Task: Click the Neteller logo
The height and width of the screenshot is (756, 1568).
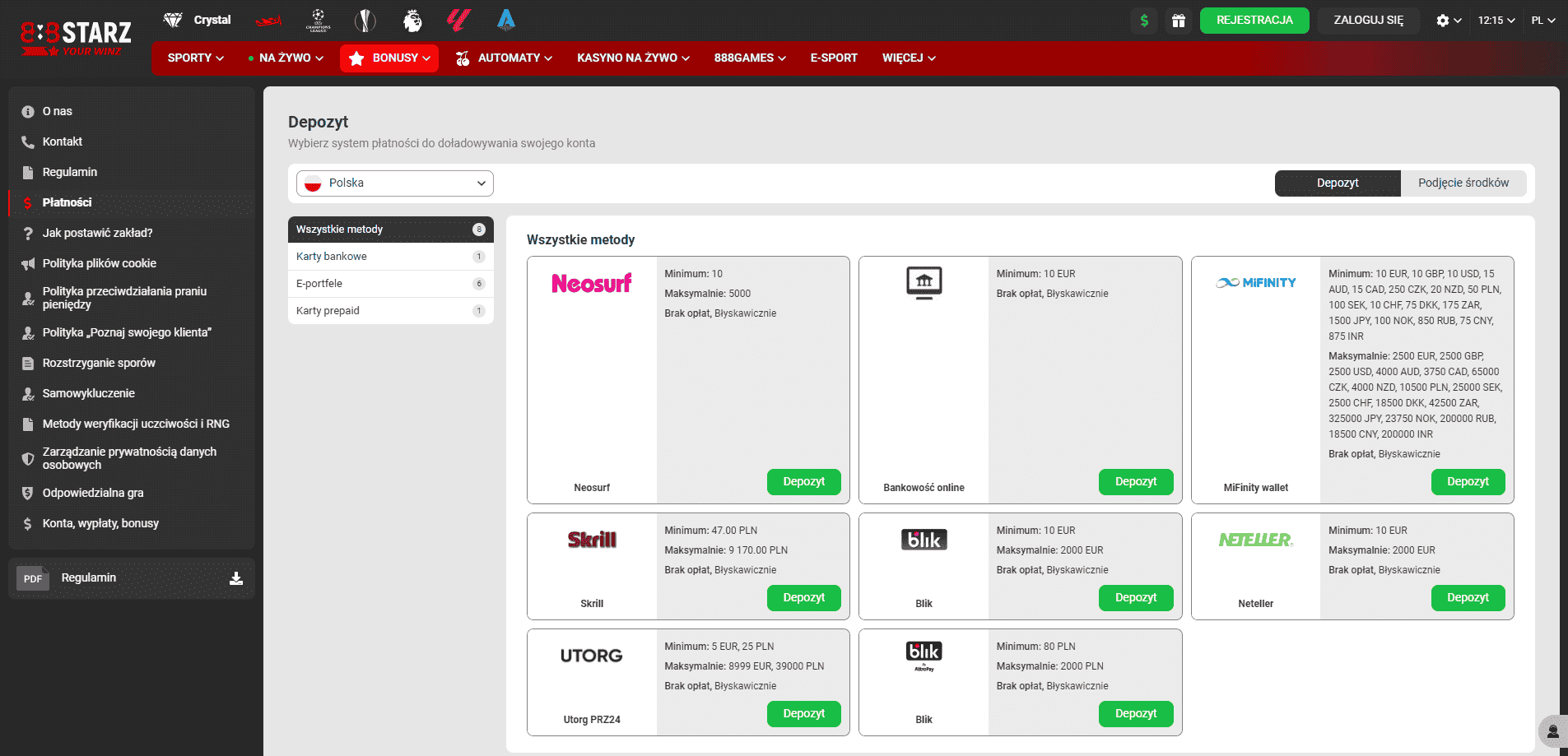Action: point(1256,540)
